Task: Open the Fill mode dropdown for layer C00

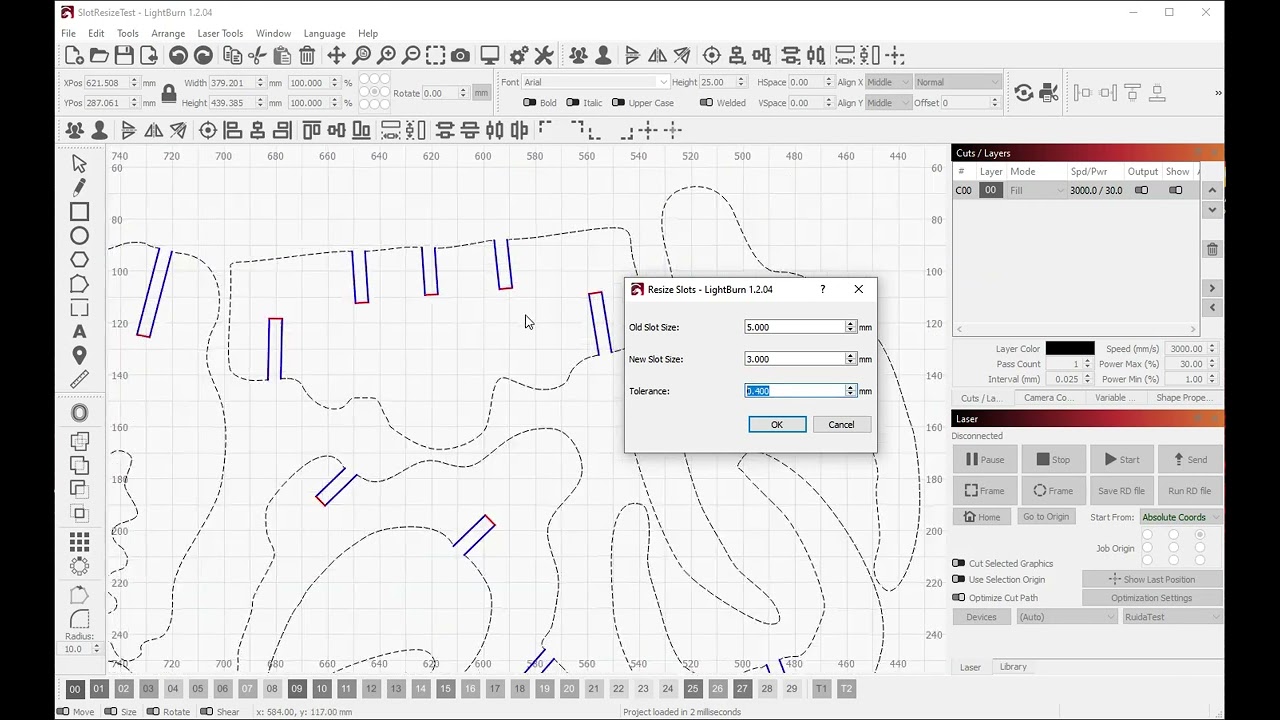Action: coord(1036,190)
